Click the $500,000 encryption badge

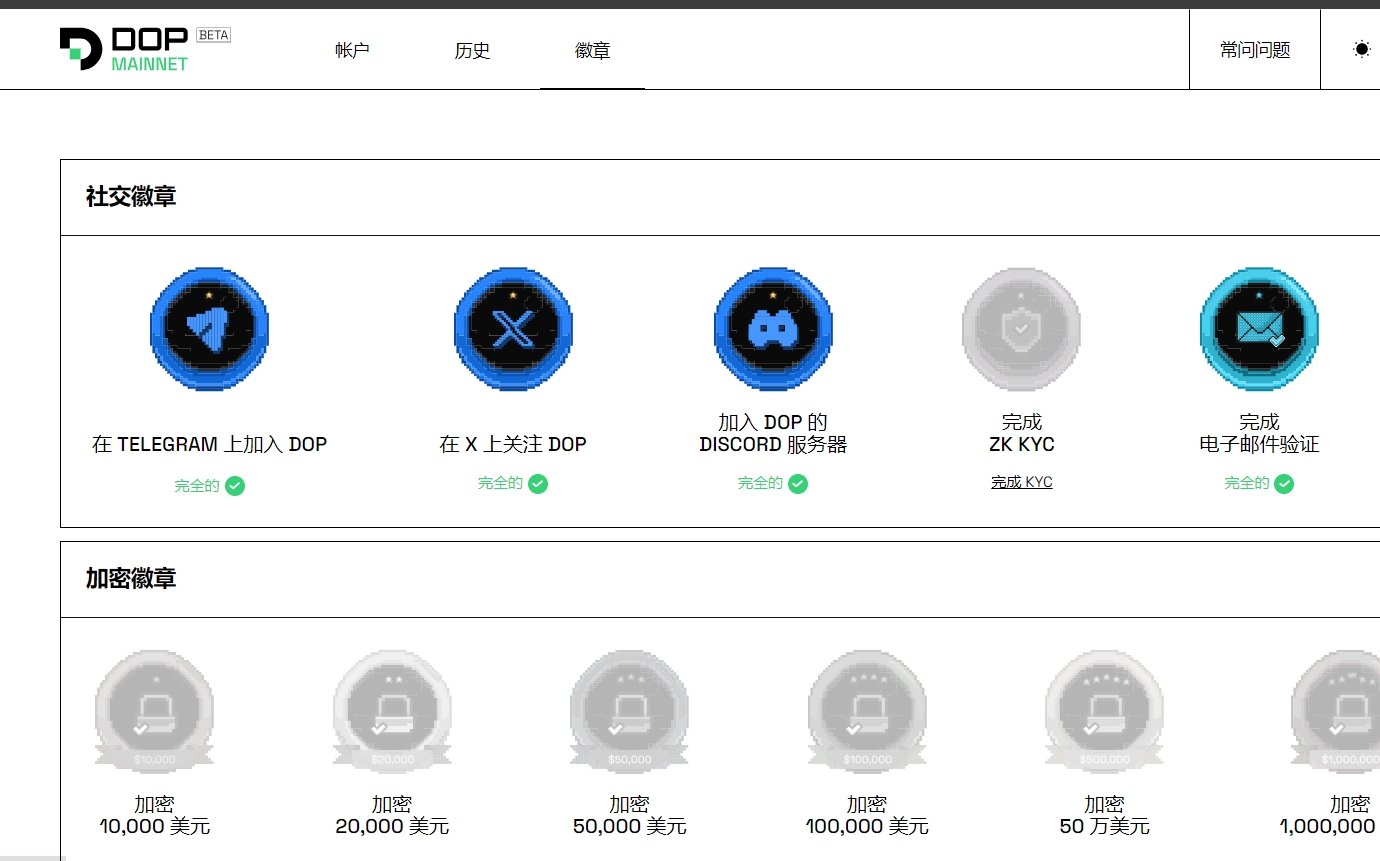[1104, 713]
